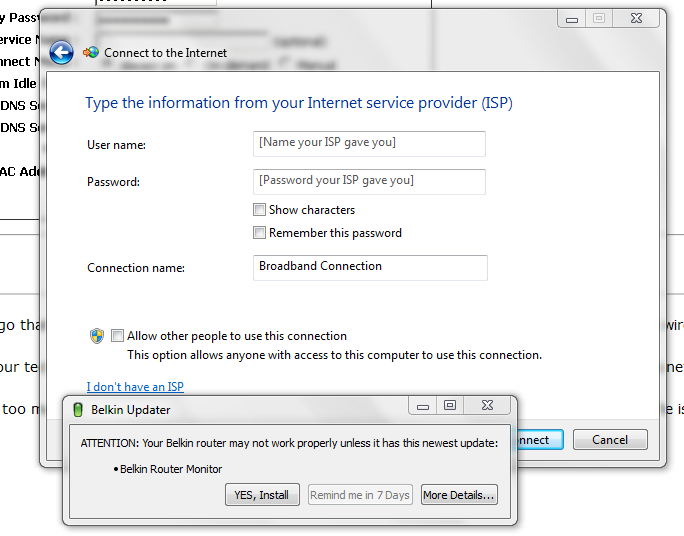Maximize the Belkin Updater window

pos(450,406)
